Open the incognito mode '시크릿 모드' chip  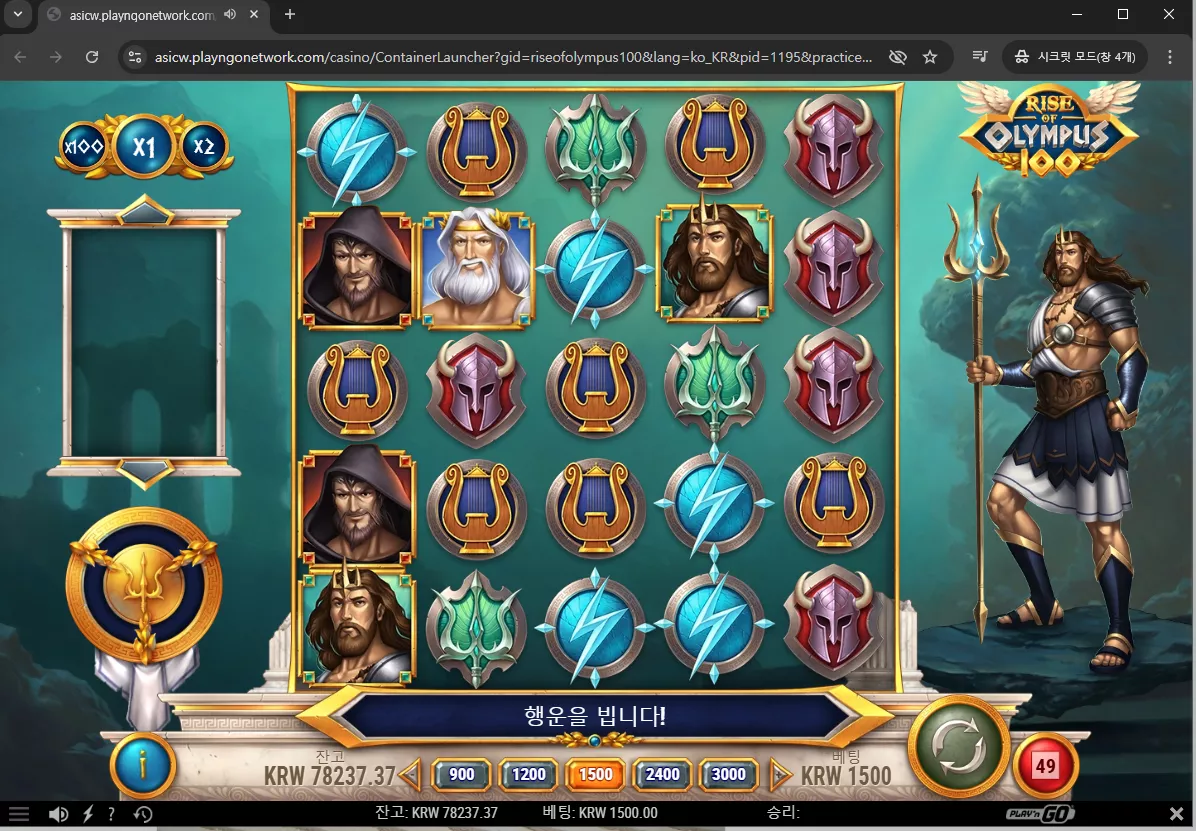pos(1074,56)
